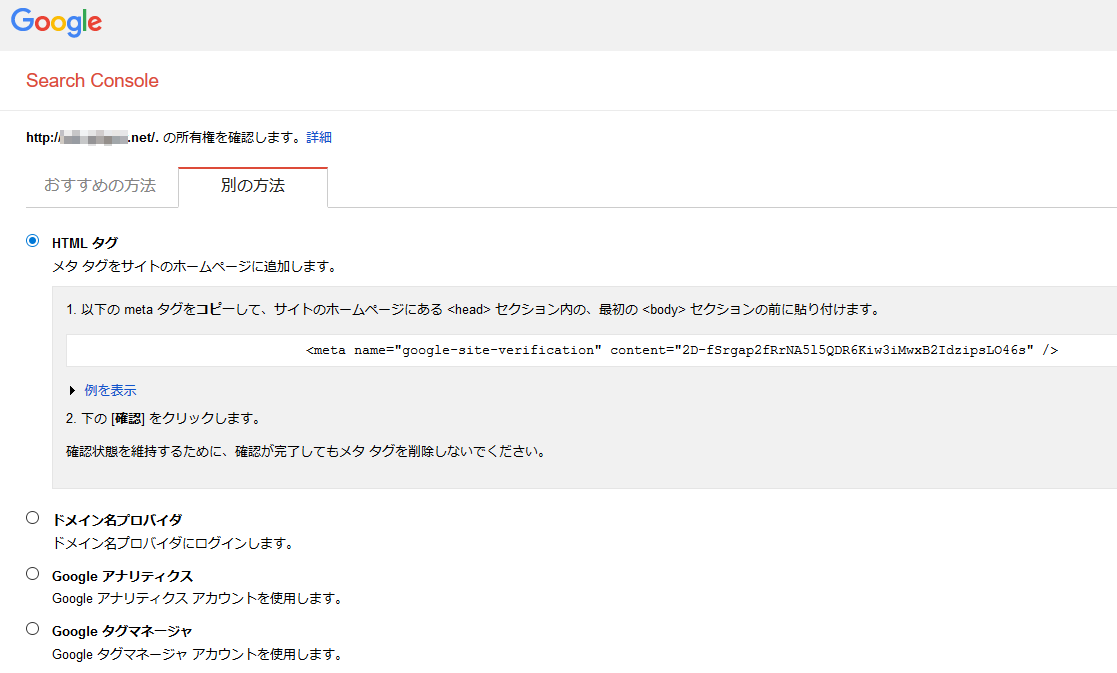Click the HTML タグ option label
The height and width of the screenshot is (673, 1117).
click(85, 243)
